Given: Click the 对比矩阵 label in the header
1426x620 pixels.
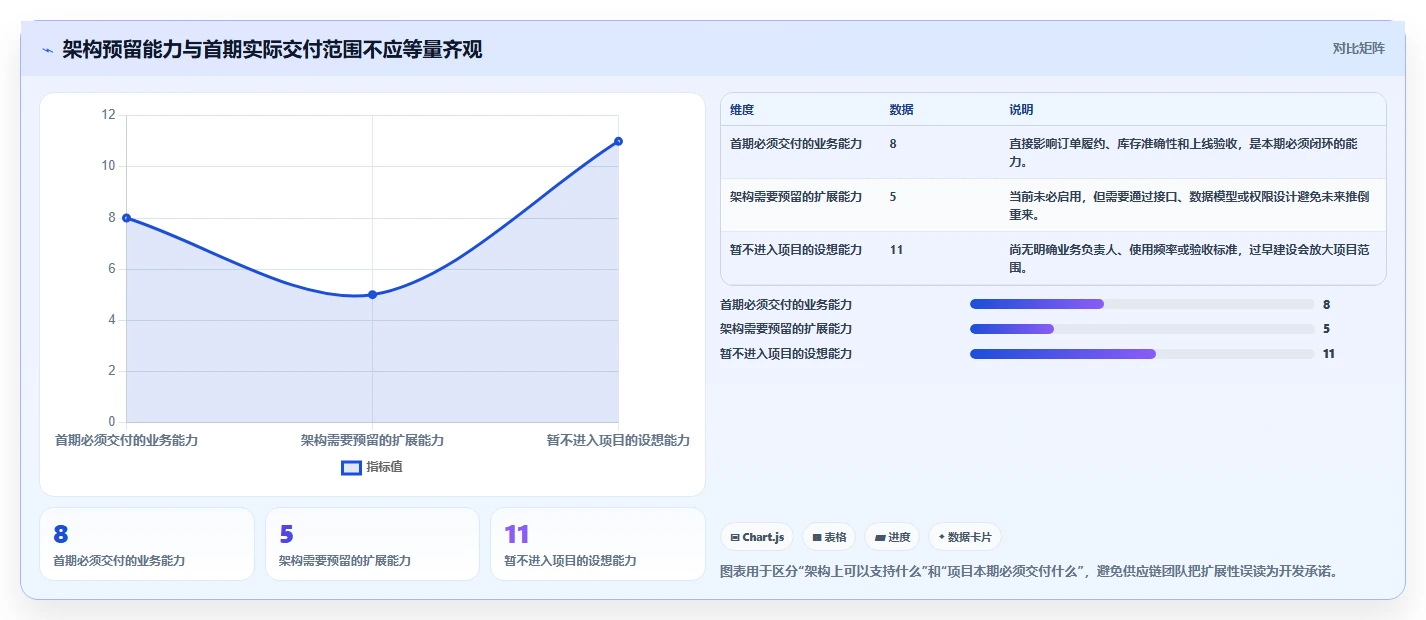Looking at the screenshot, I should pos(1359,48).
